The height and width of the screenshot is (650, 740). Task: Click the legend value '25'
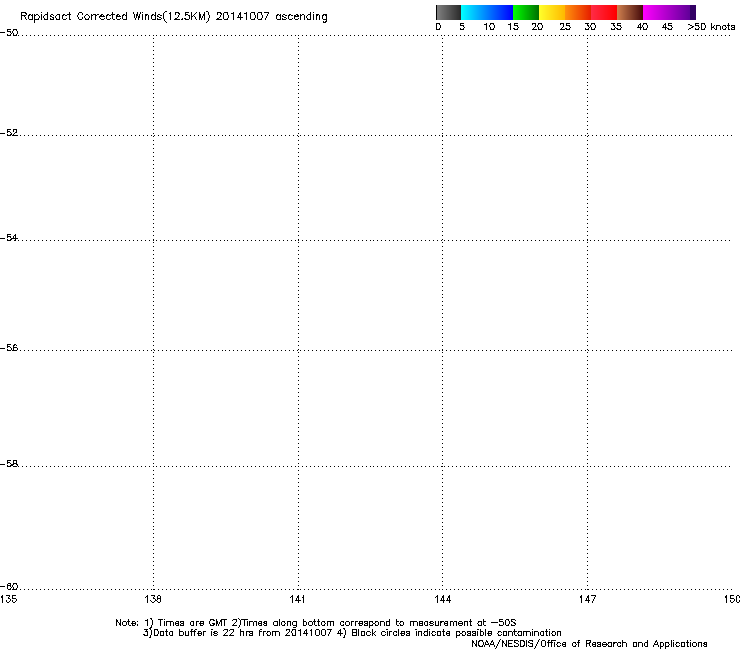pos(565,27)
